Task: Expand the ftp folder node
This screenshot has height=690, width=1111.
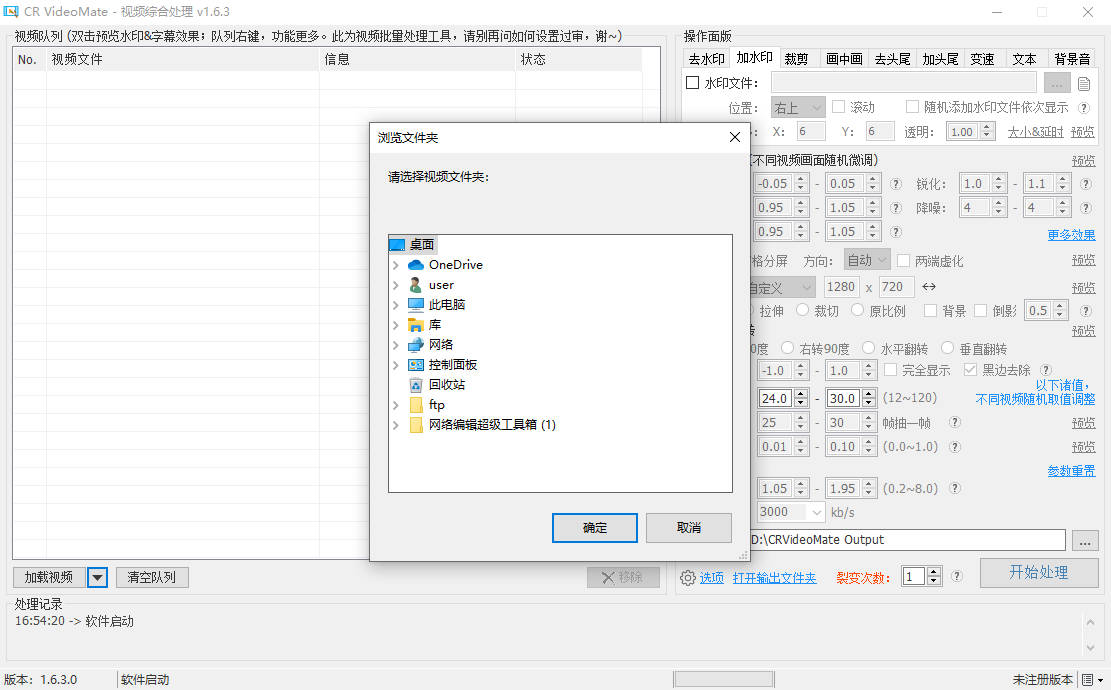Action: [x=396, y=405]
